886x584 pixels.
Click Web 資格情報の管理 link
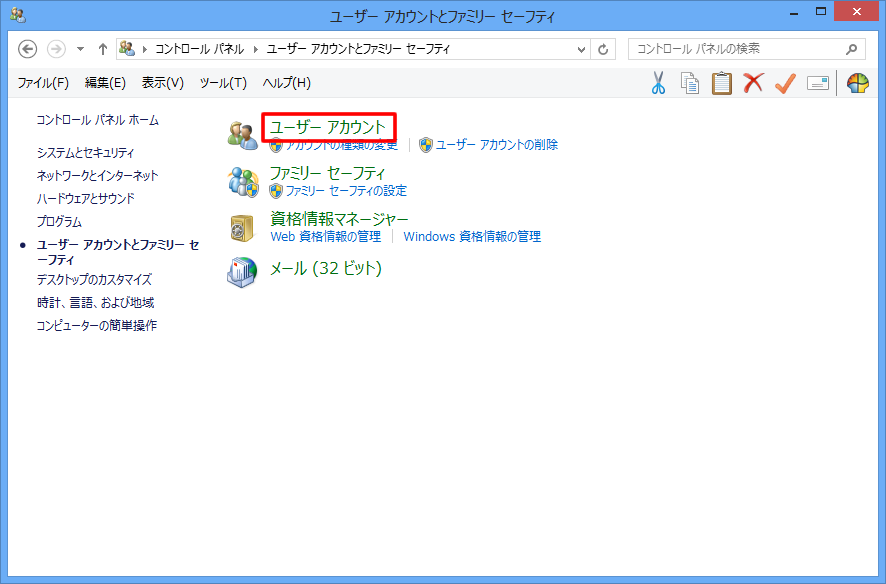(325, 237)
